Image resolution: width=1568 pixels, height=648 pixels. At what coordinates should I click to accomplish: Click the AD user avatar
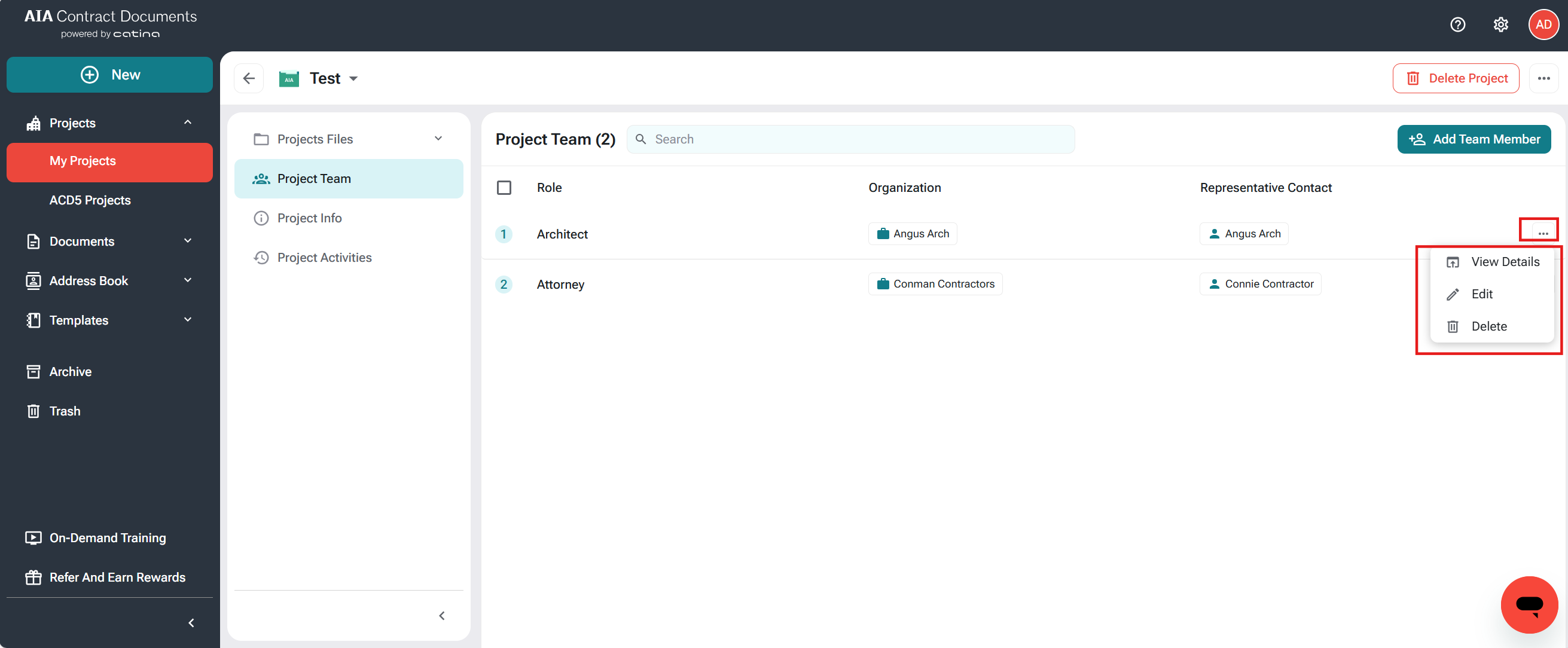1543,25
